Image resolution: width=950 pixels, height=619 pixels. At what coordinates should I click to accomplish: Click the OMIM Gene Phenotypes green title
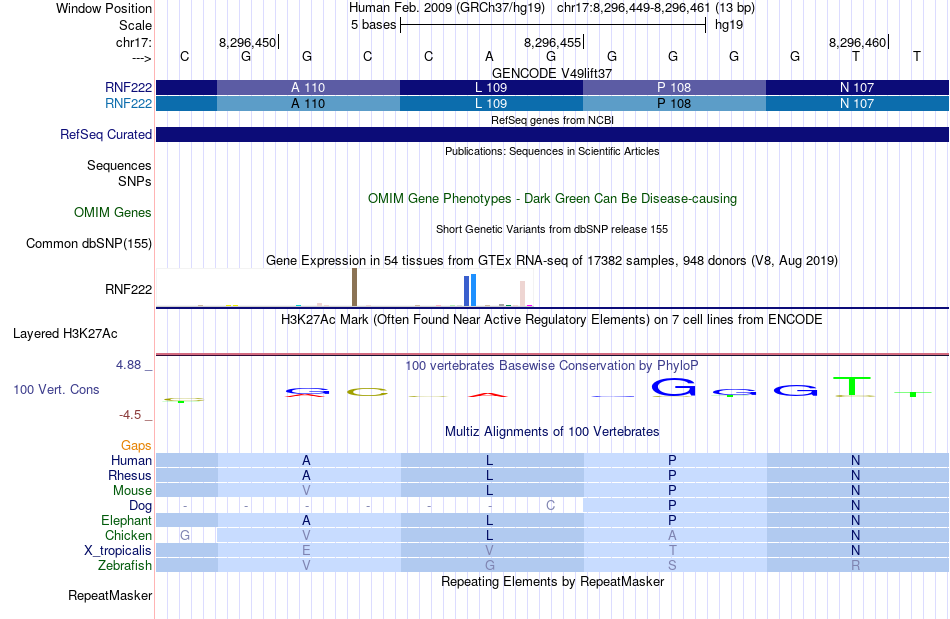click(x=552, y=199)
